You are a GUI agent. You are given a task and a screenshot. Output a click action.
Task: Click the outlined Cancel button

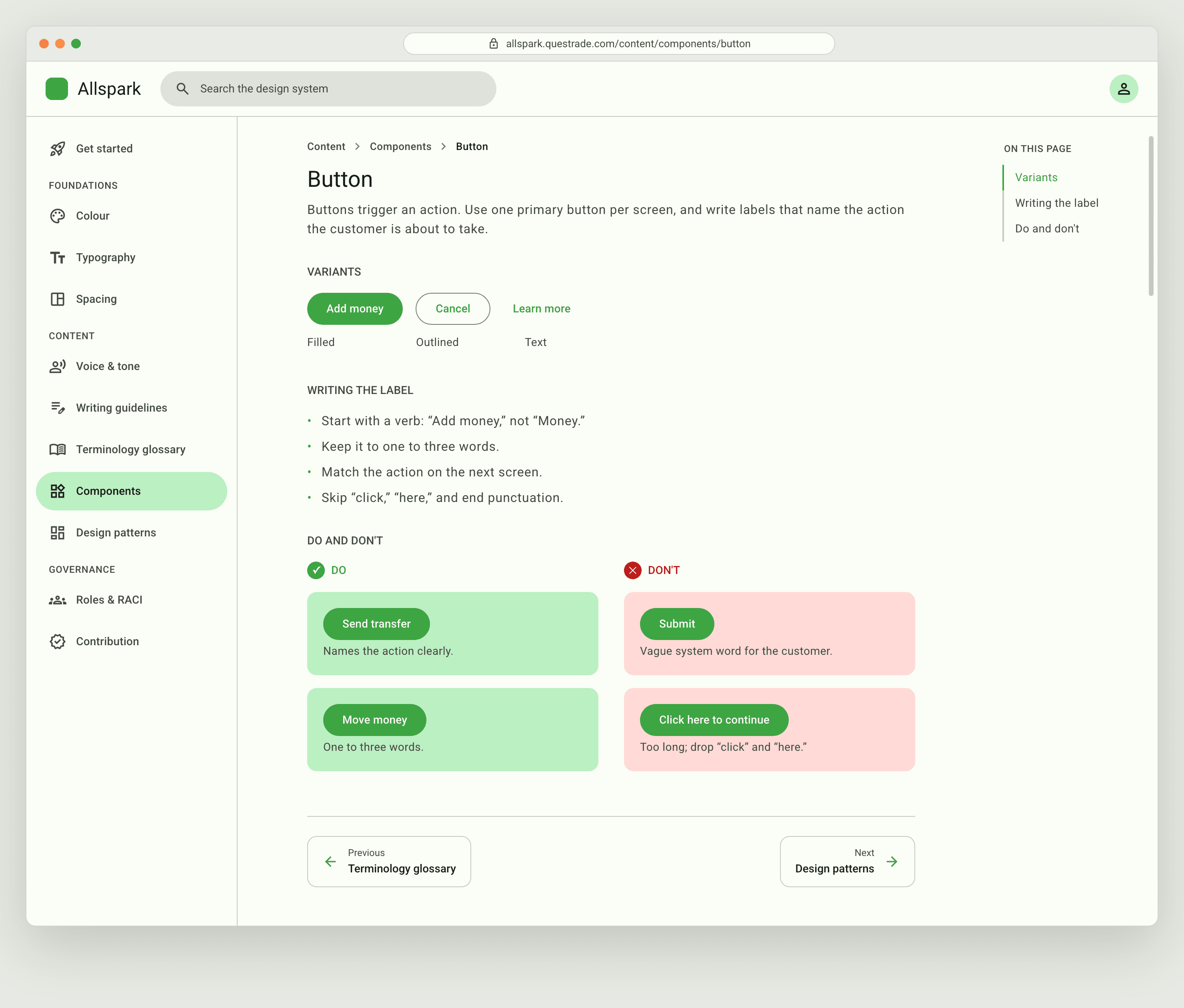[452, 308]
